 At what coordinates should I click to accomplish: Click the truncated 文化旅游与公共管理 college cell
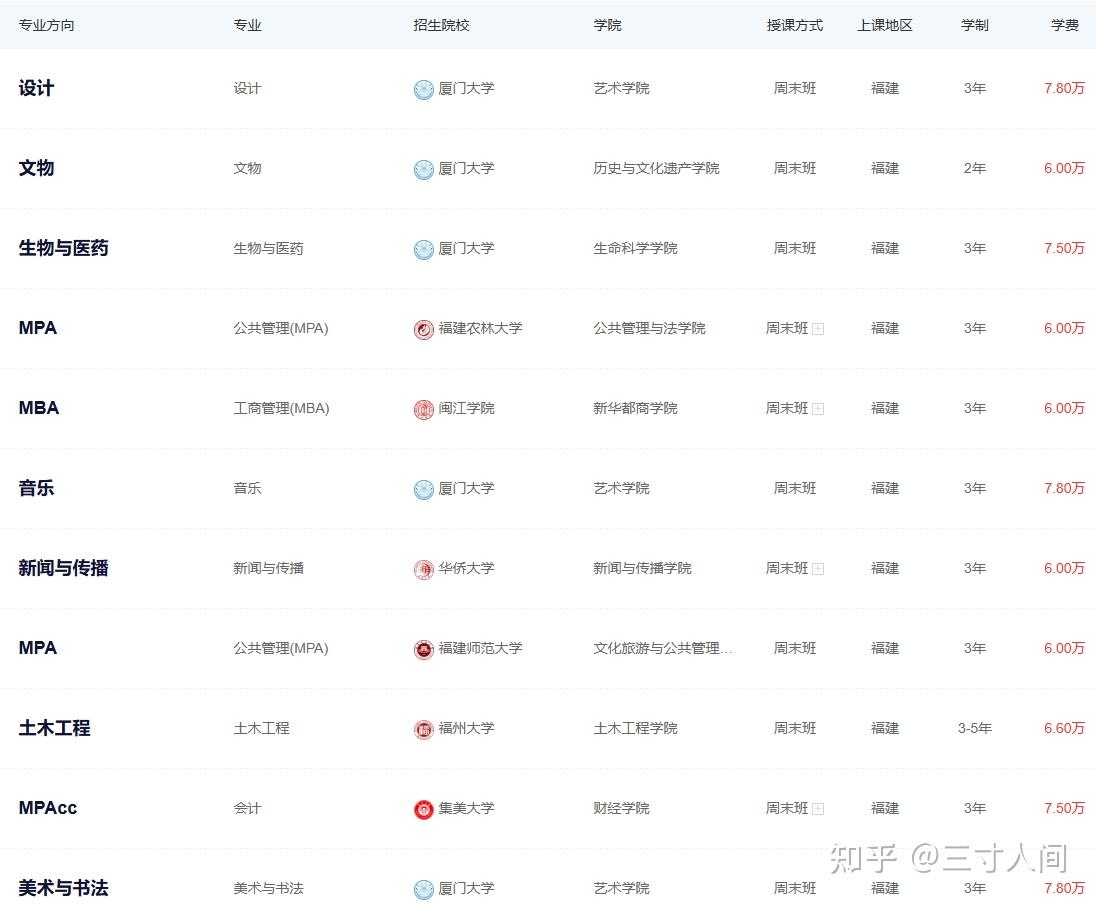[x=663, y=648]
